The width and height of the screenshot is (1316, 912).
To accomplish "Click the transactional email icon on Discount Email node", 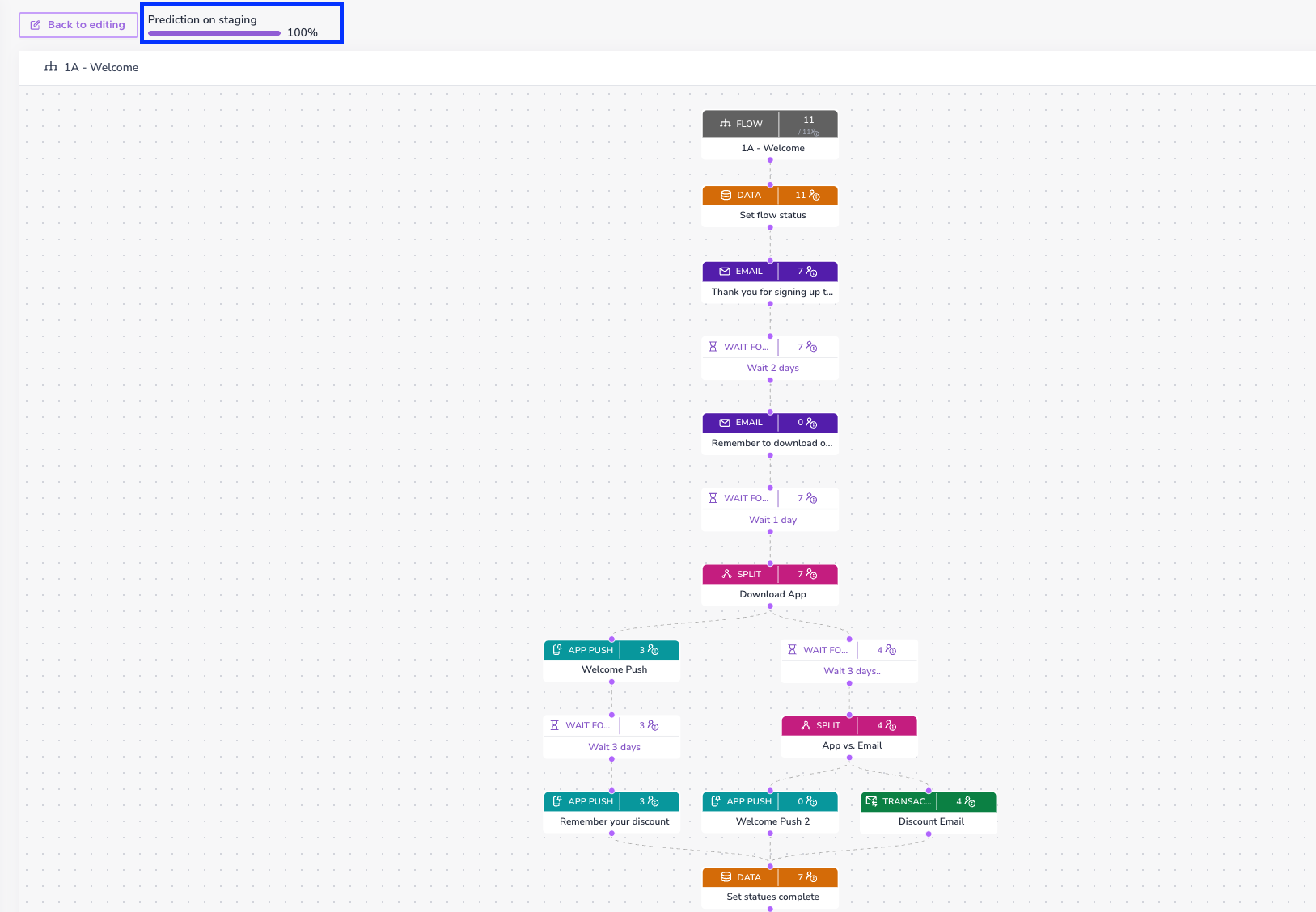I will click(871, 801).
